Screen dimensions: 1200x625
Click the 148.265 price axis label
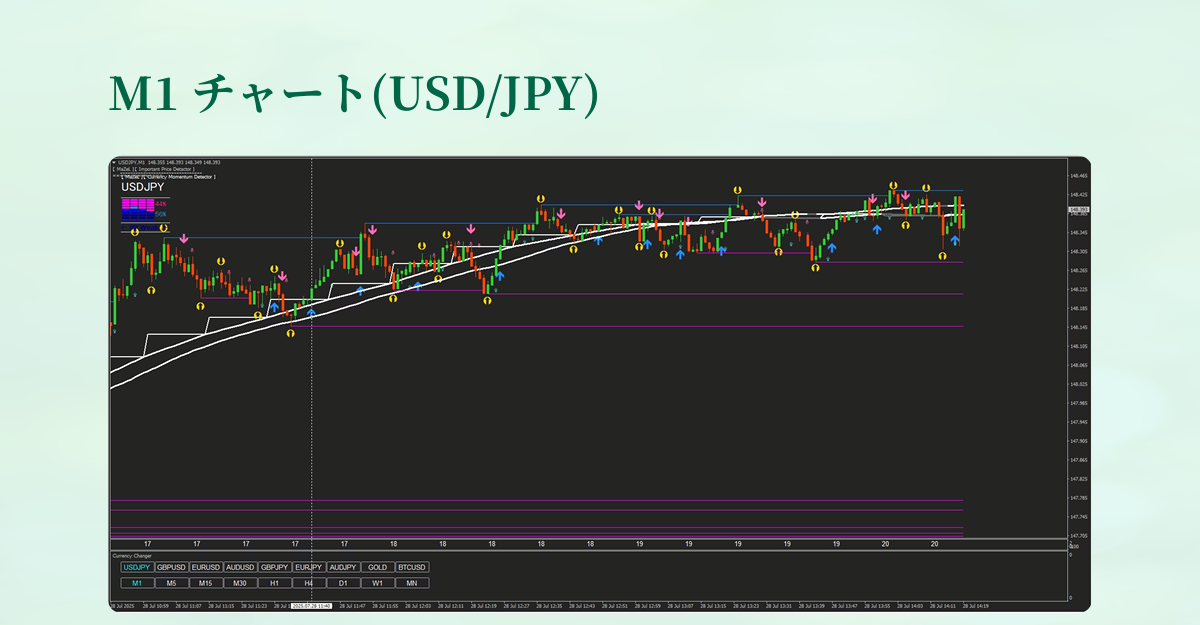(1078, 271)
